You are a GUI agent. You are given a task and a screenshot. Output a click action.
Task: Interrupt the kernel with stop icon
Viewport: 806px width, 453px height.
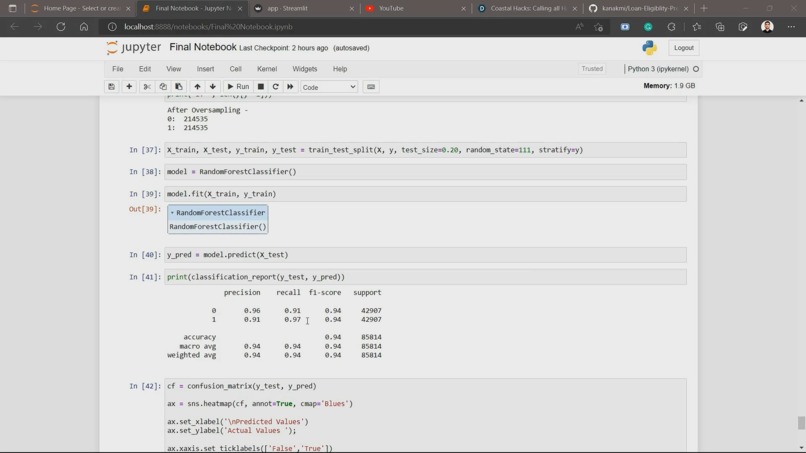pyautogui.click(x=261, y=87)
